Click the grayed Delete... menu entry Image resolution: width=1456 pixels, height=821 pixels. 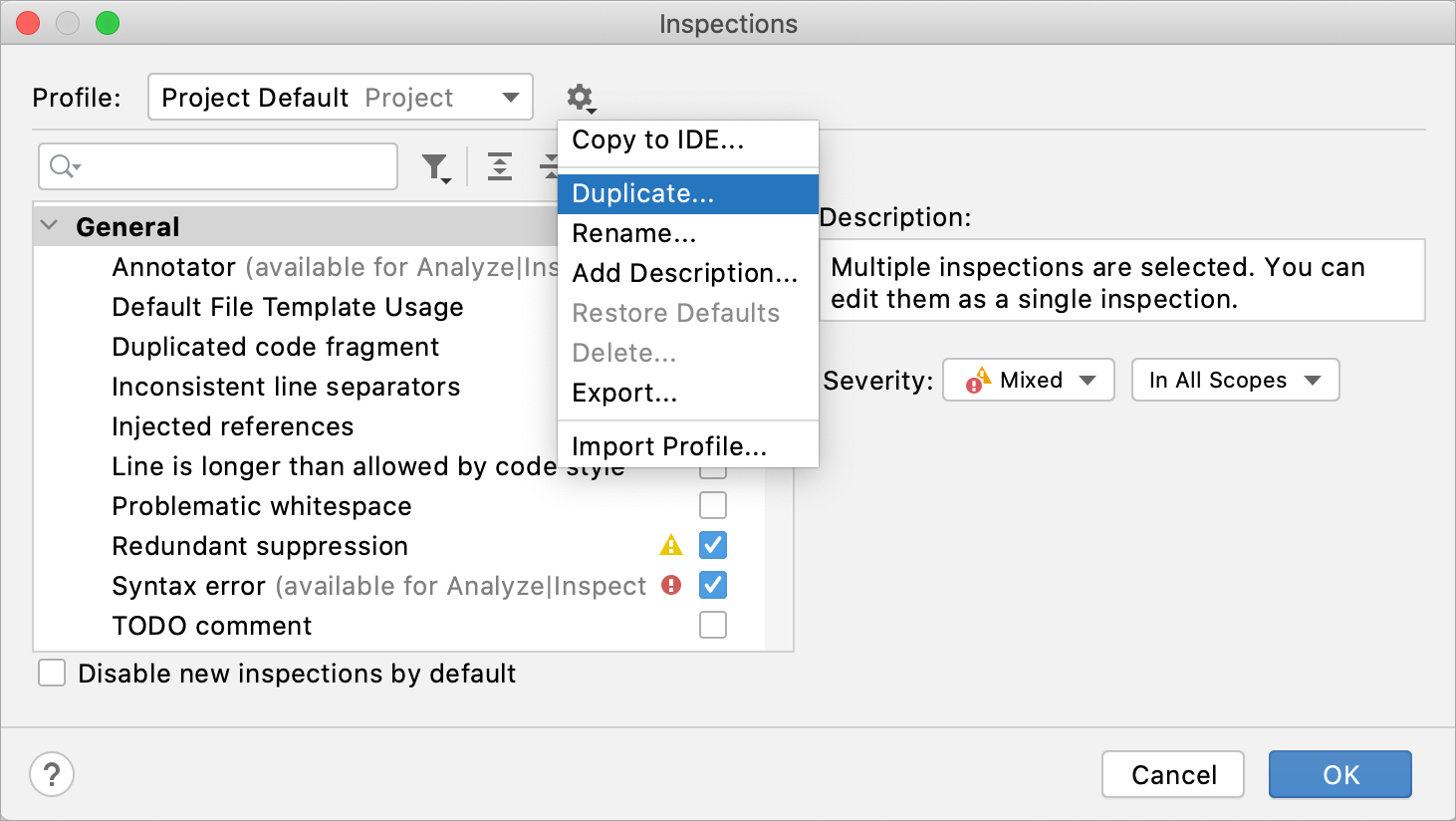click(688, 353)
